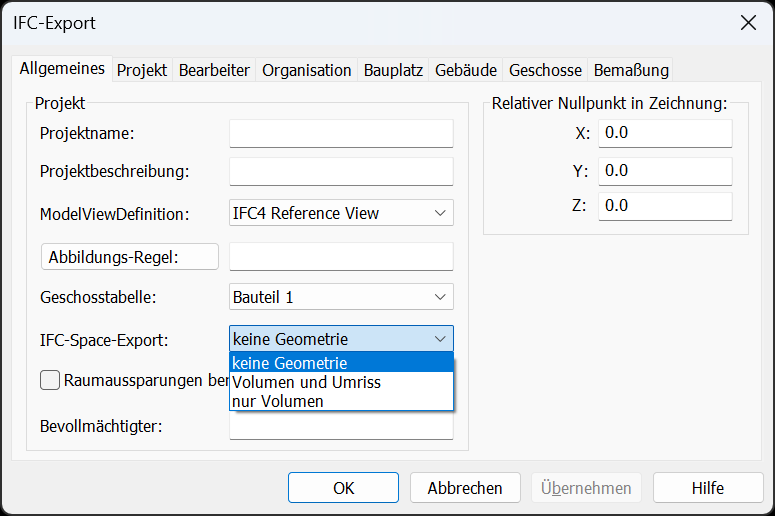The height and width of the screenshot is (516, 775).
Task: Click the Abbildungs-Regel button
Action: [x=130, y=257]
